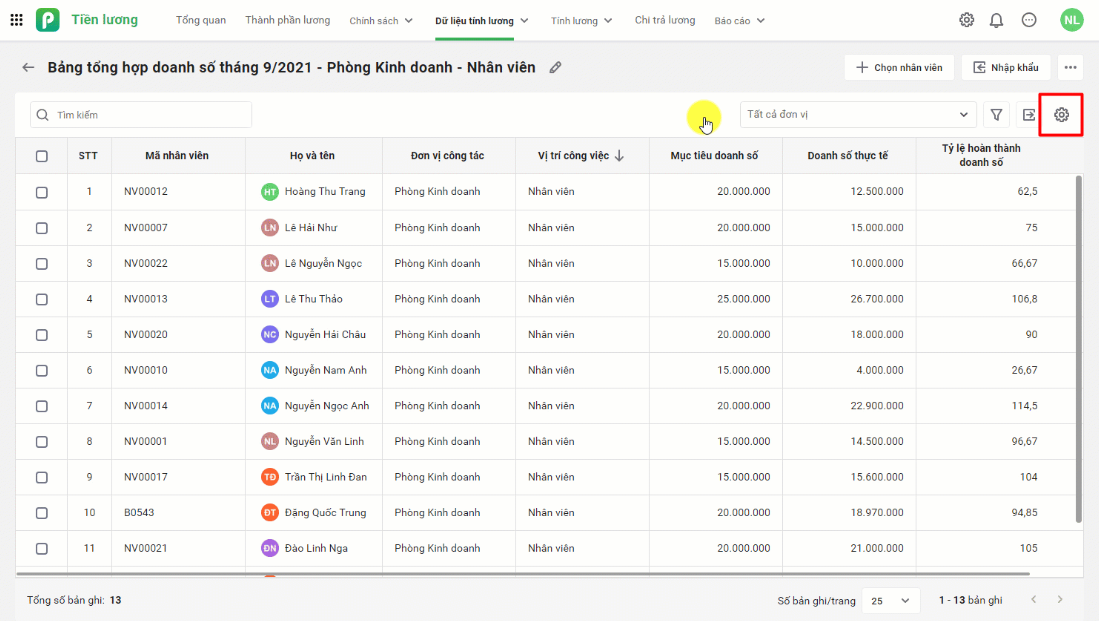
Task: Open the filter funnel icon
Action: [x=997, y=115]
